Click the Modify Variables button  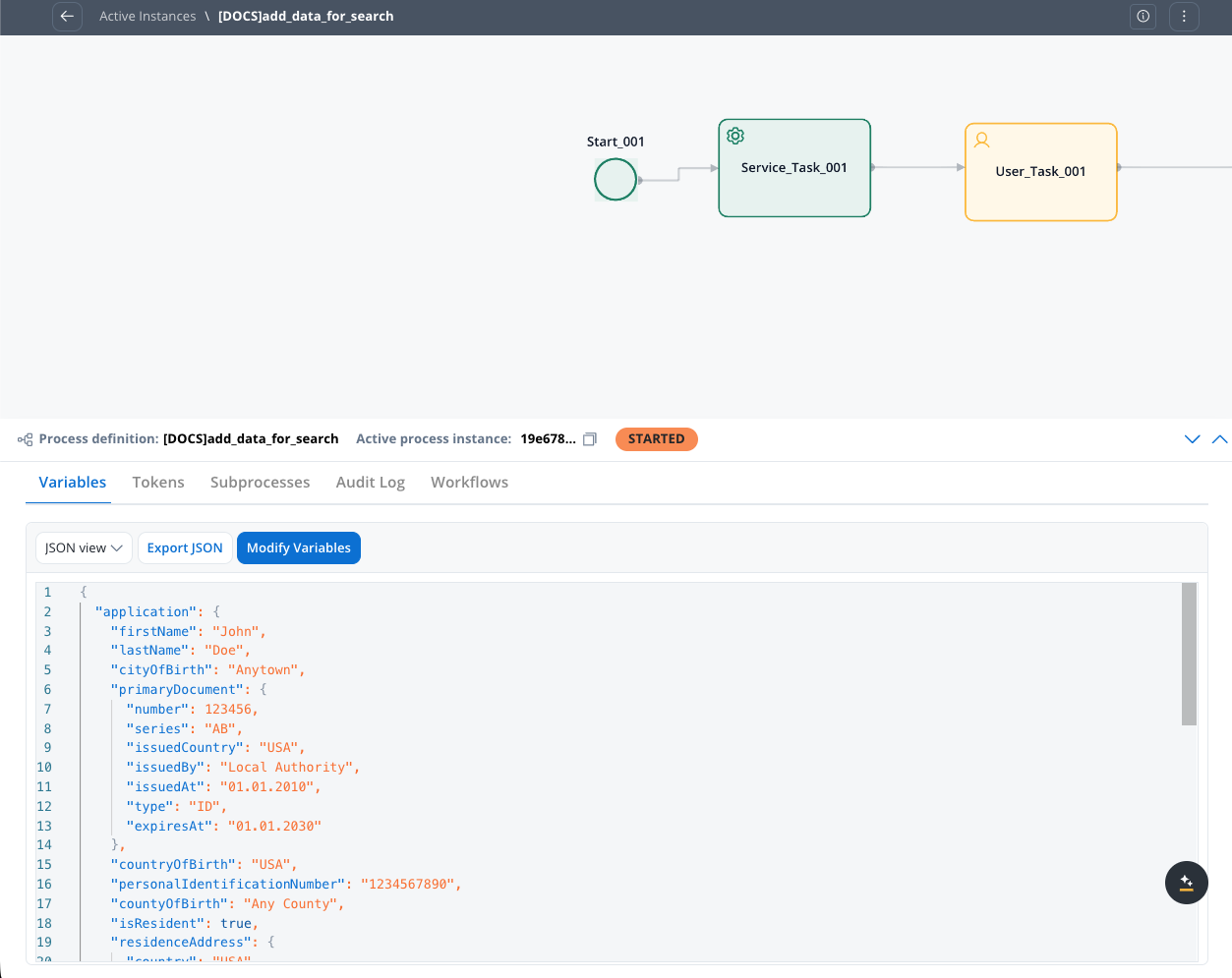(298, 547)
